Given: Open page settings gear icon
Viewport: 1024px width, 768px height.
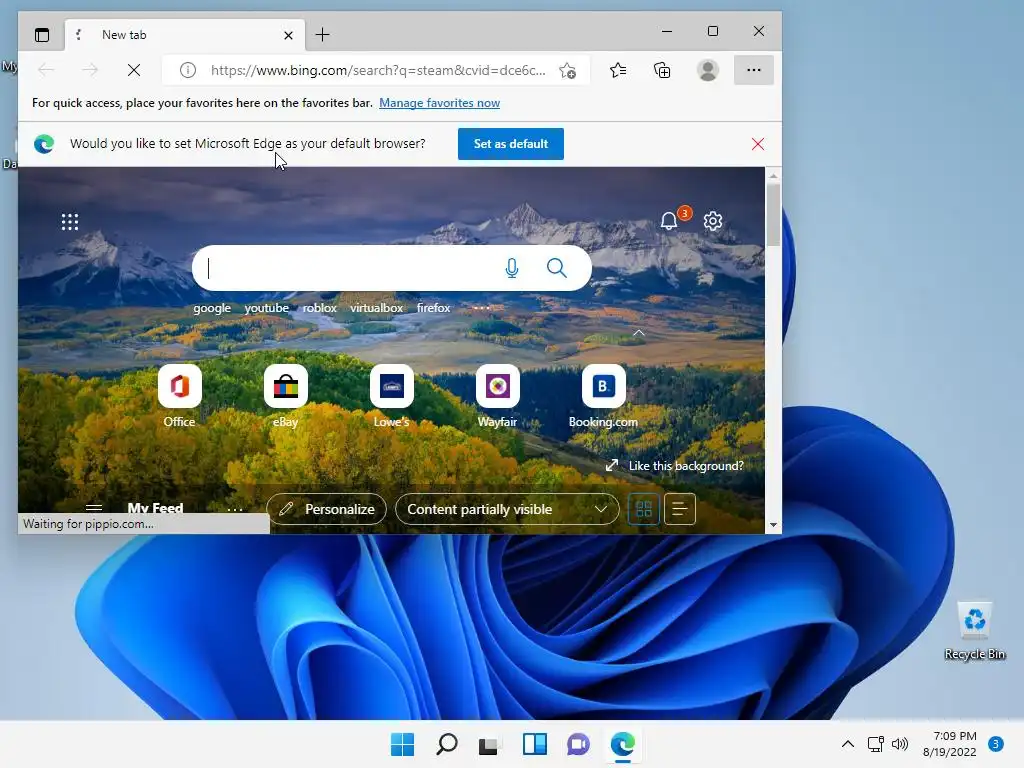Looking at the screenshot, I should click(x=713, y=221).
